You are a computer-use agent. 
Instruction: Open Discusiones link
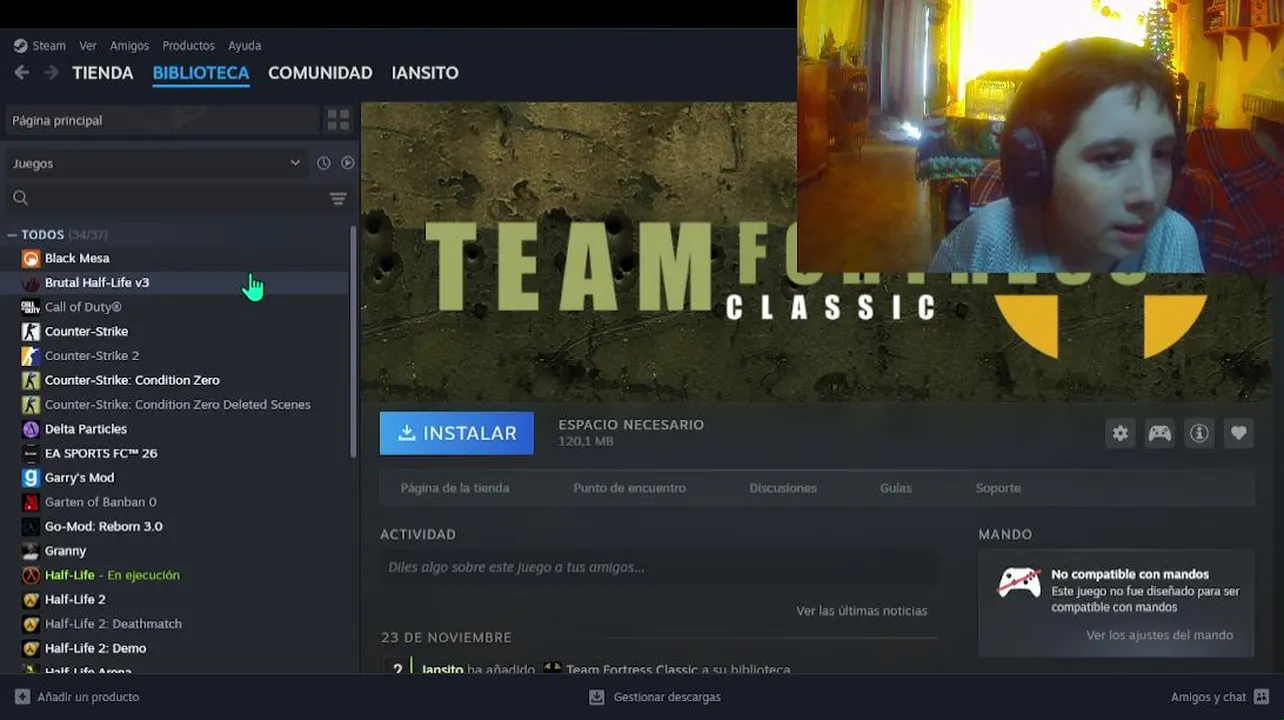pyautogui.click(x=783, y=488)
